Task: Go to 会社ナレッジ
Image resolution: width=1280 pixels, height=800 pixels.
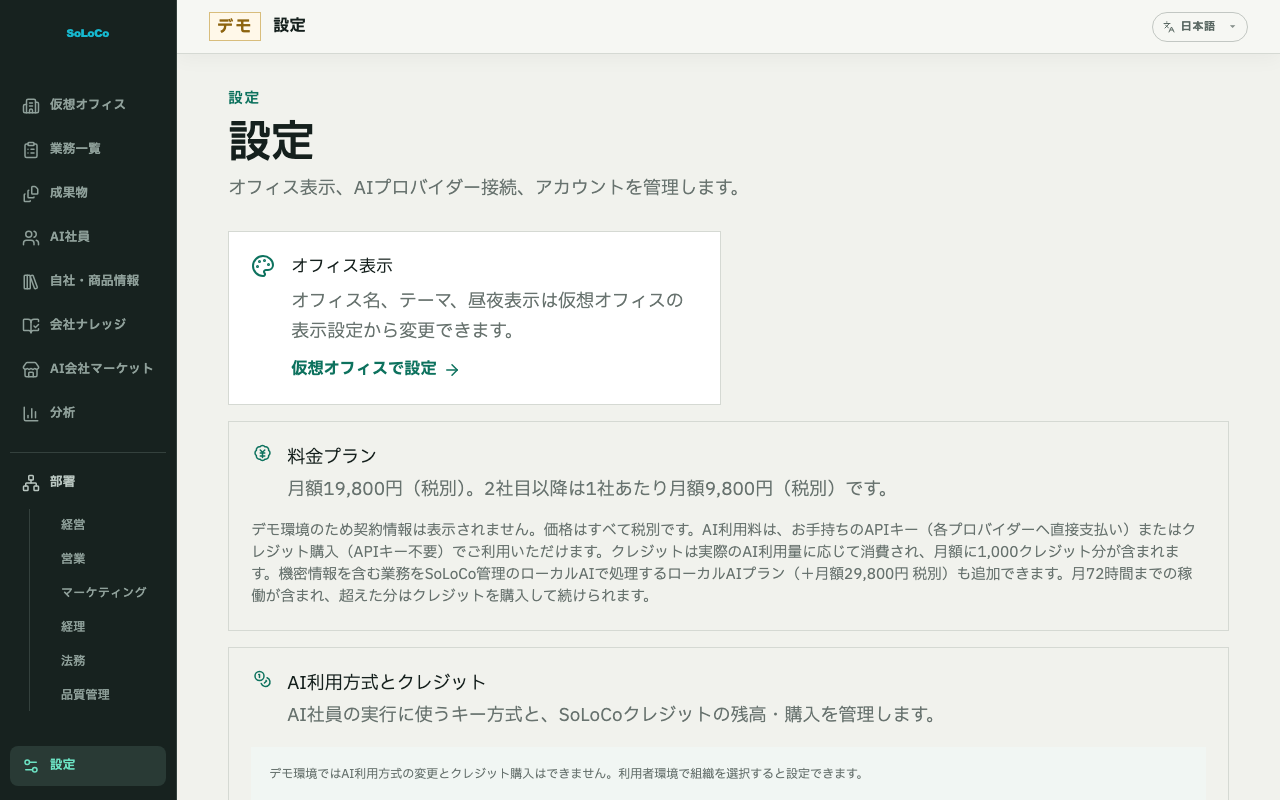Action: (x=88, y=325)
